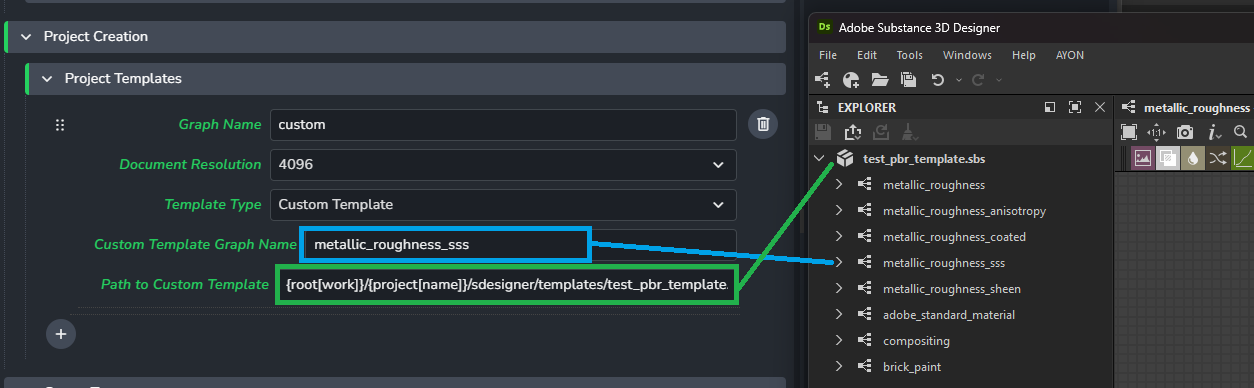Click the Redo arrow in Substance Designer
Screen dimensions: 1254x388
978,80
